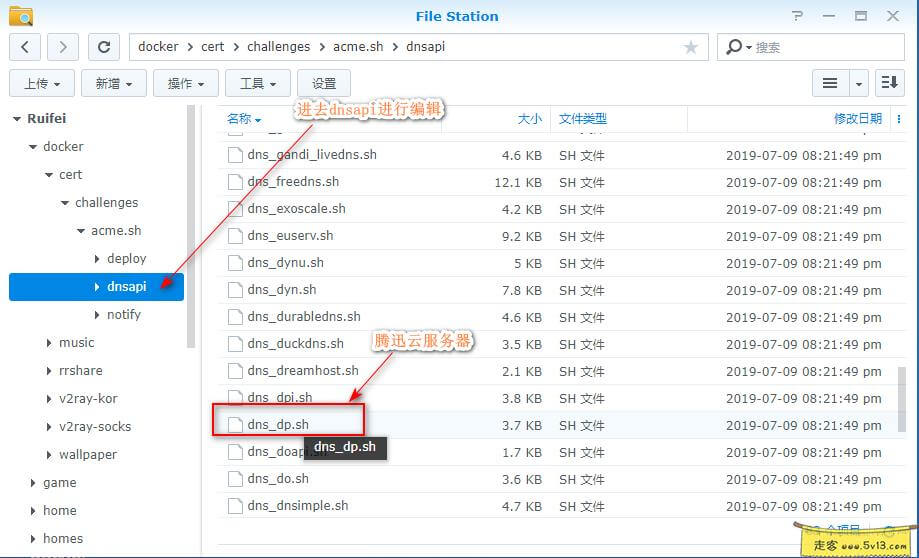Open the 工具 tools menu
This screenshot has height=558, width=919.
[258, 84]
